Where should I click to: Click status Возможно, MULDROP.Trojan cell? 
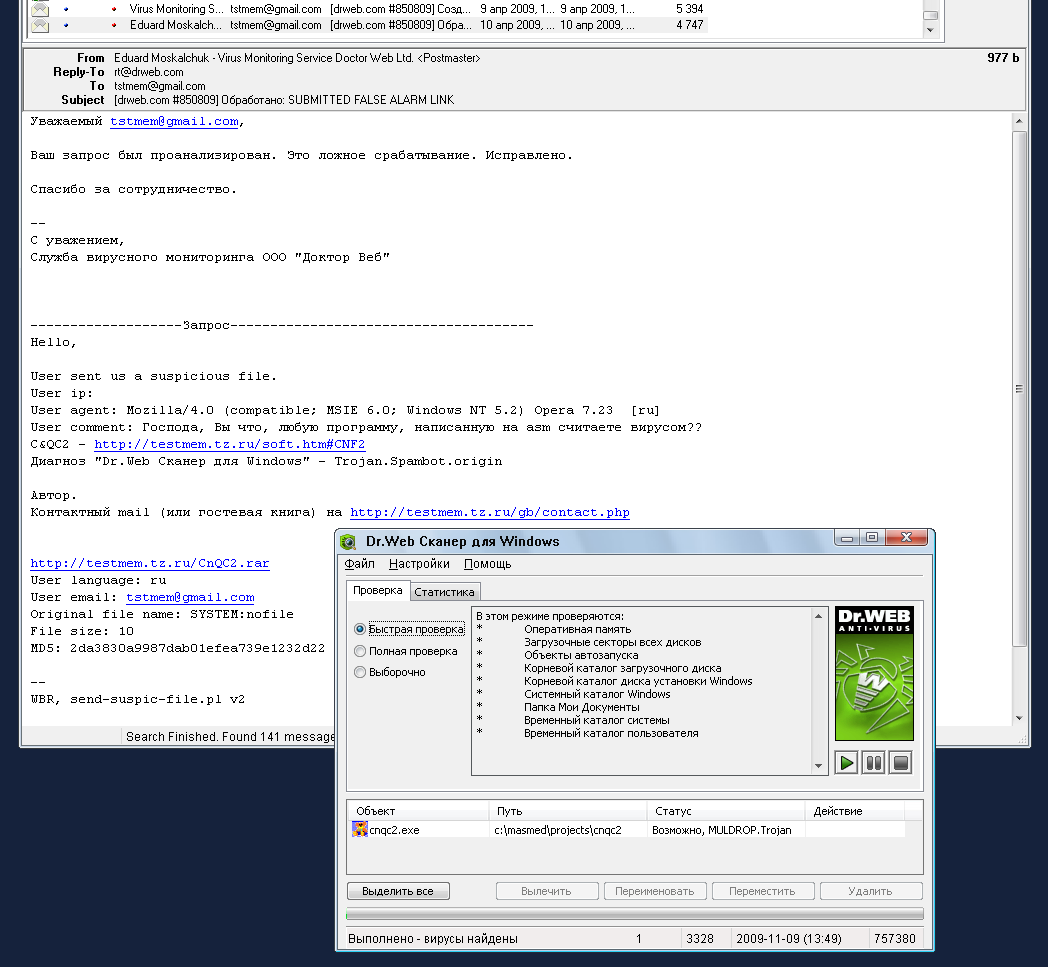pos(722,830)
